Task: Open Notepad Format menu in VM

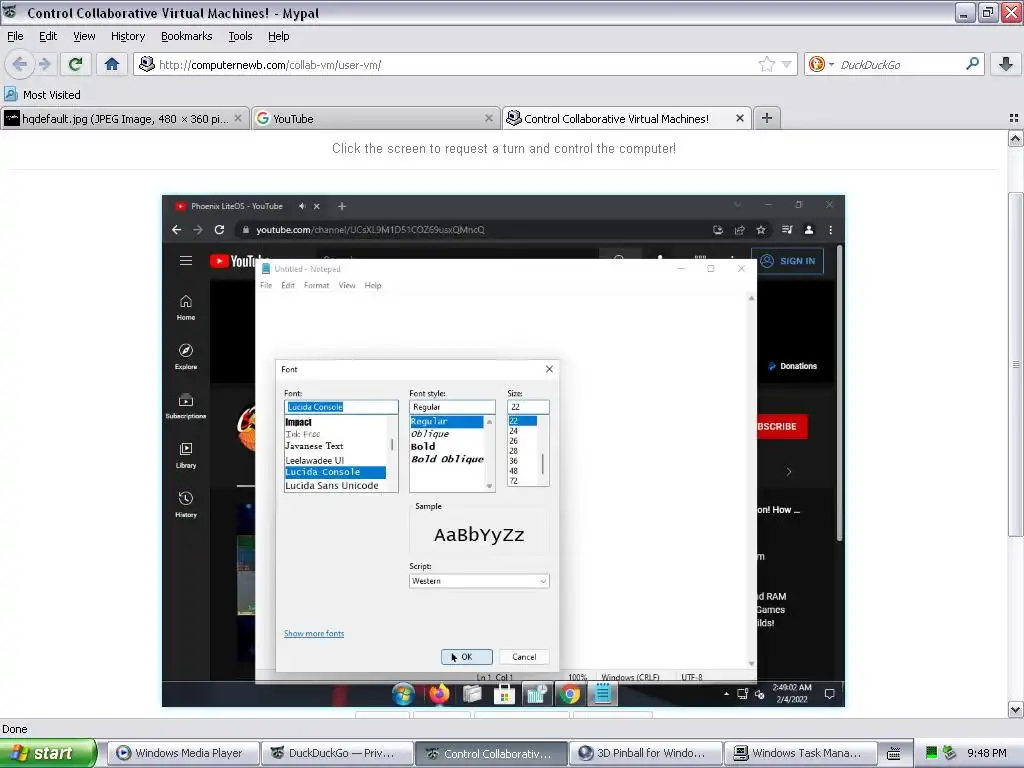Action: coord(316,285)
